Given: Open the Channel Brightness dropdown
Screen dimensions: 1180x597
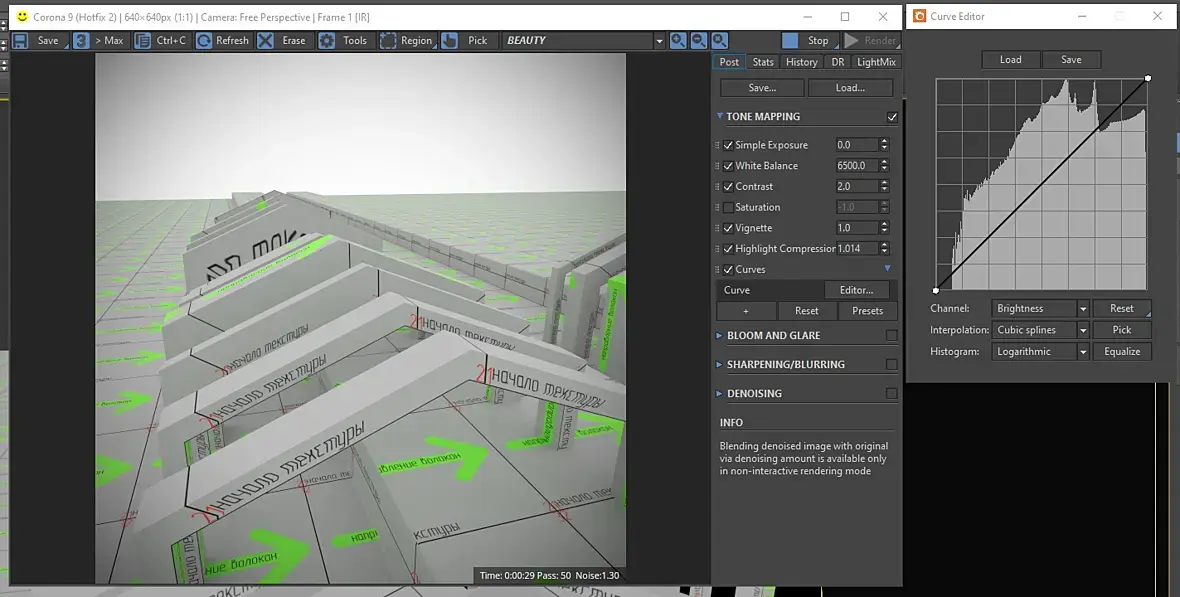Looking at the screenshot, I should [1082, 309].
